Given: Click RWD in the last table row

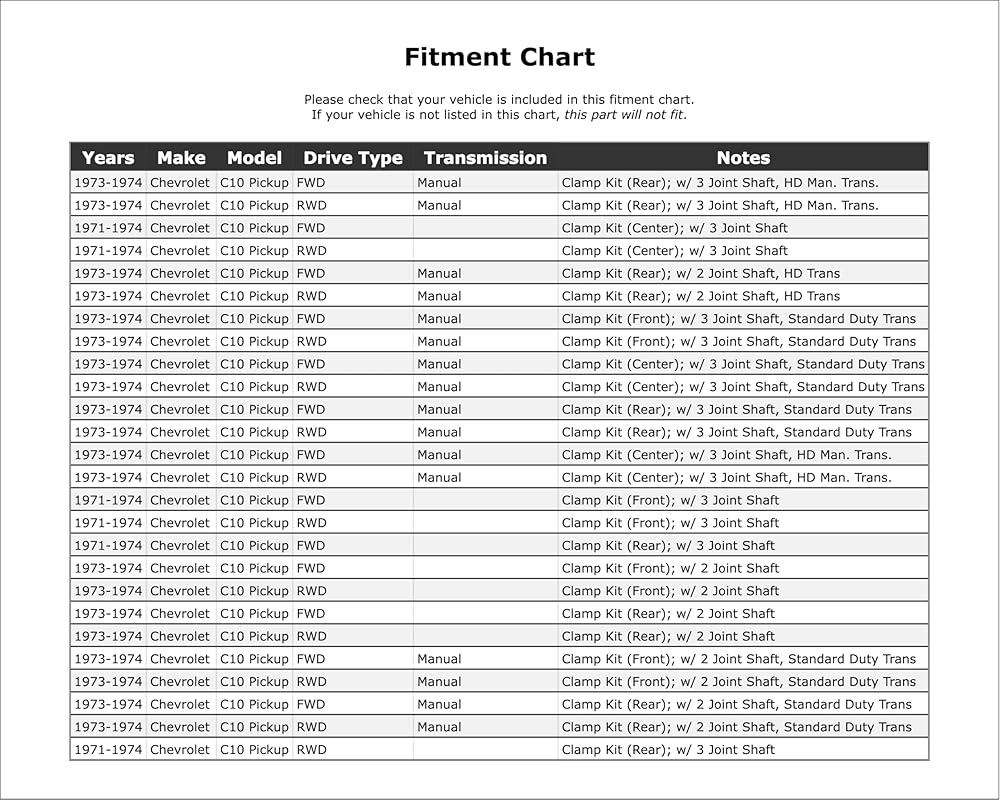Looking at the screenshot, I should (x=311, y=750).
